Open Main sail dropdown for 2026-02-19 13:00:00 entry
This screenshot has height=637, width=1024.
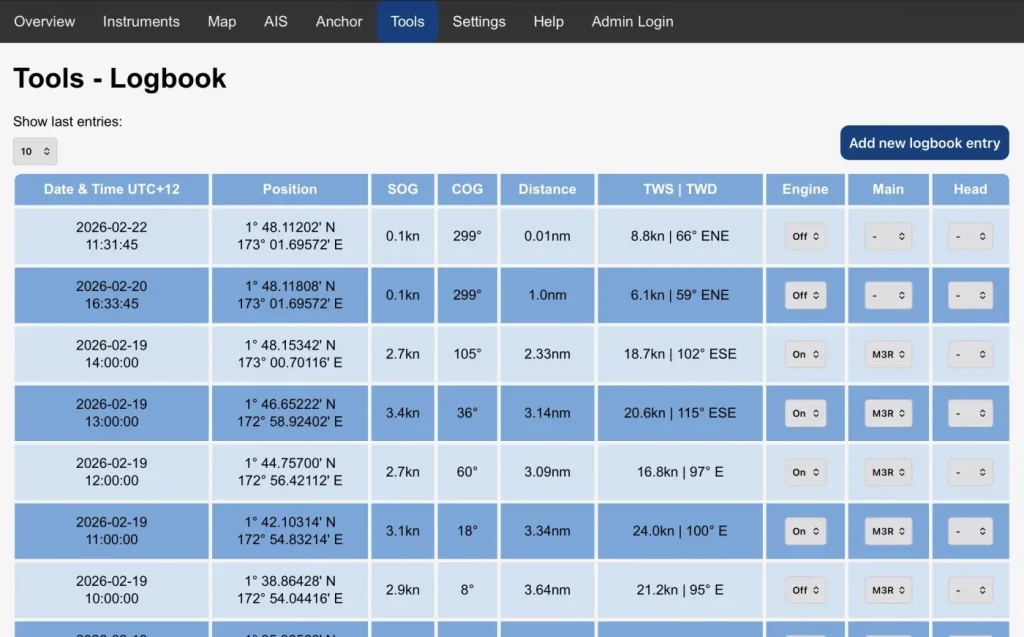click(888, 413)
